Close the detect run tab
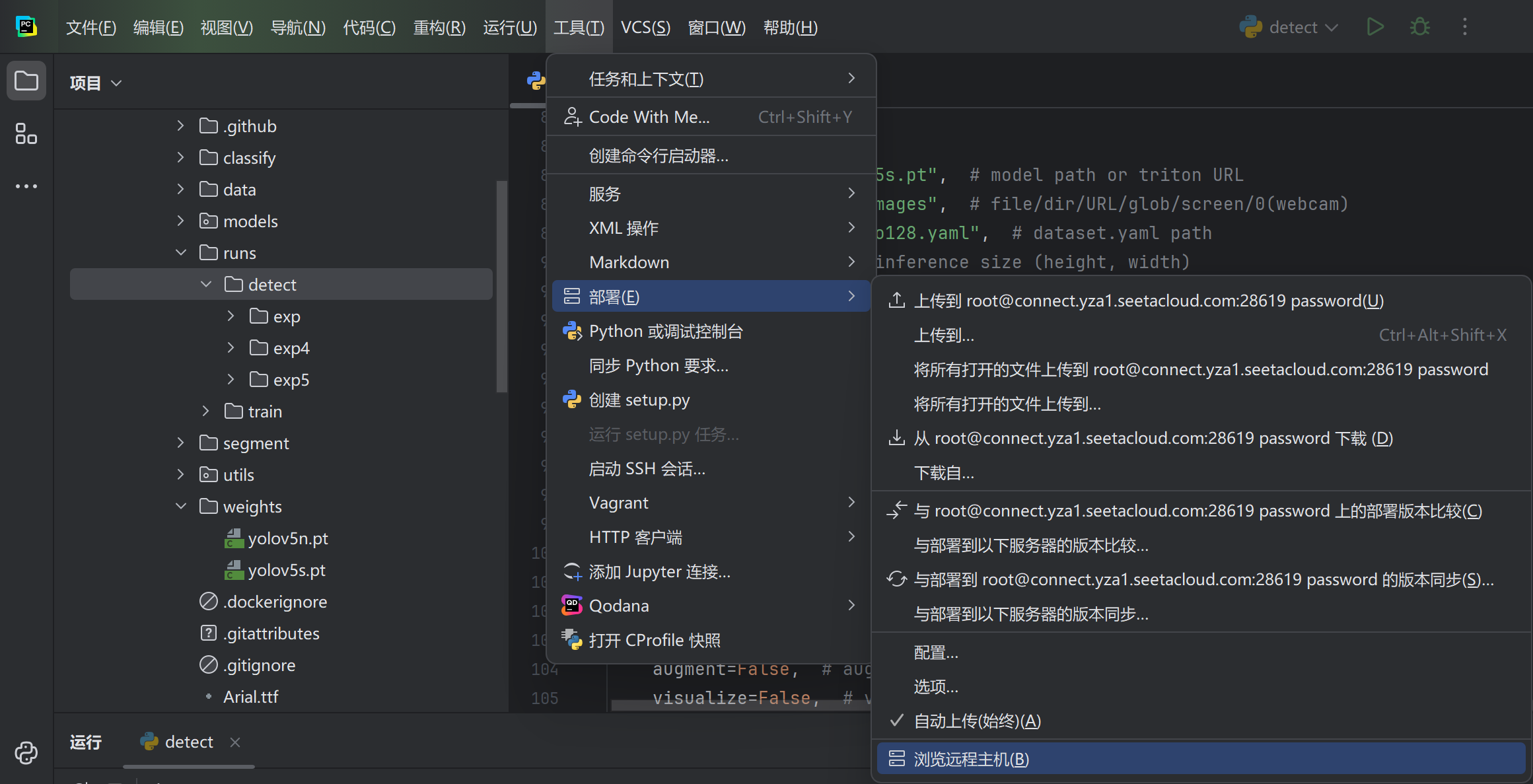 point(234,742)
